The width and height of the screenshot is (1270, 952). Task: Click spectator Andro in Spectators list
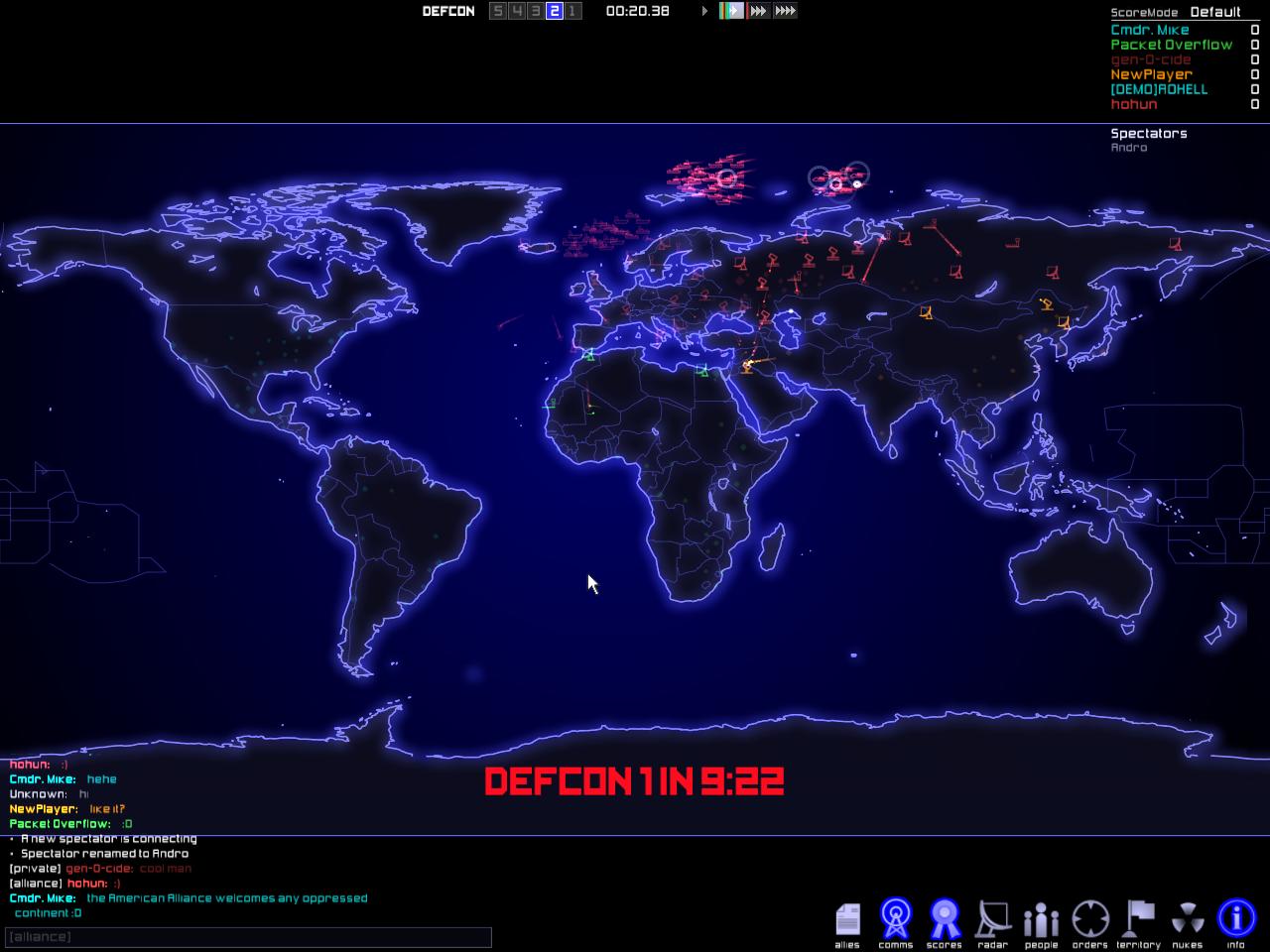[1128, 148]
